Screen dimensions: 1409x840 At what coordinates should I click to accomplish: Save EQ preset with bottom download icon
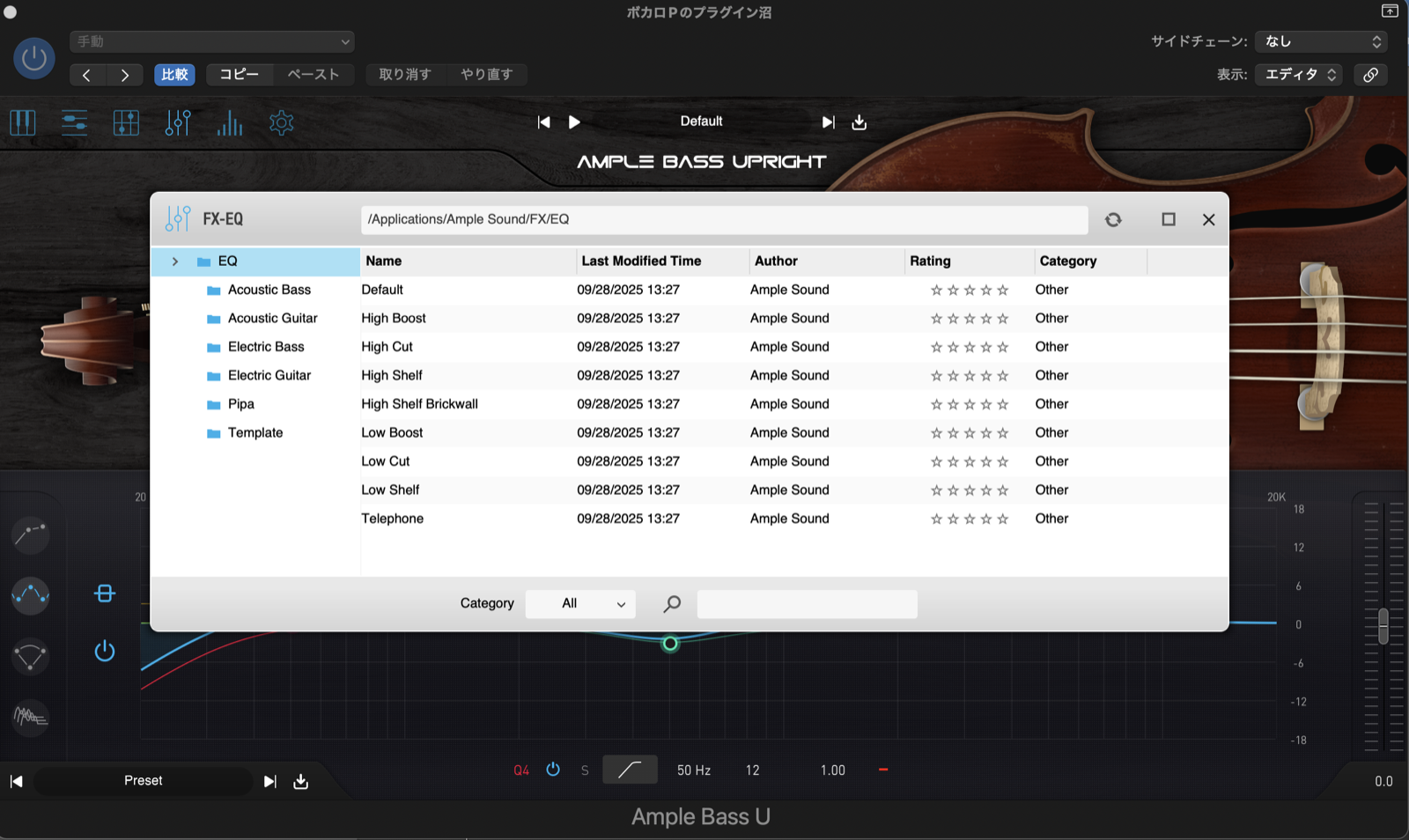tap(301, 781)
